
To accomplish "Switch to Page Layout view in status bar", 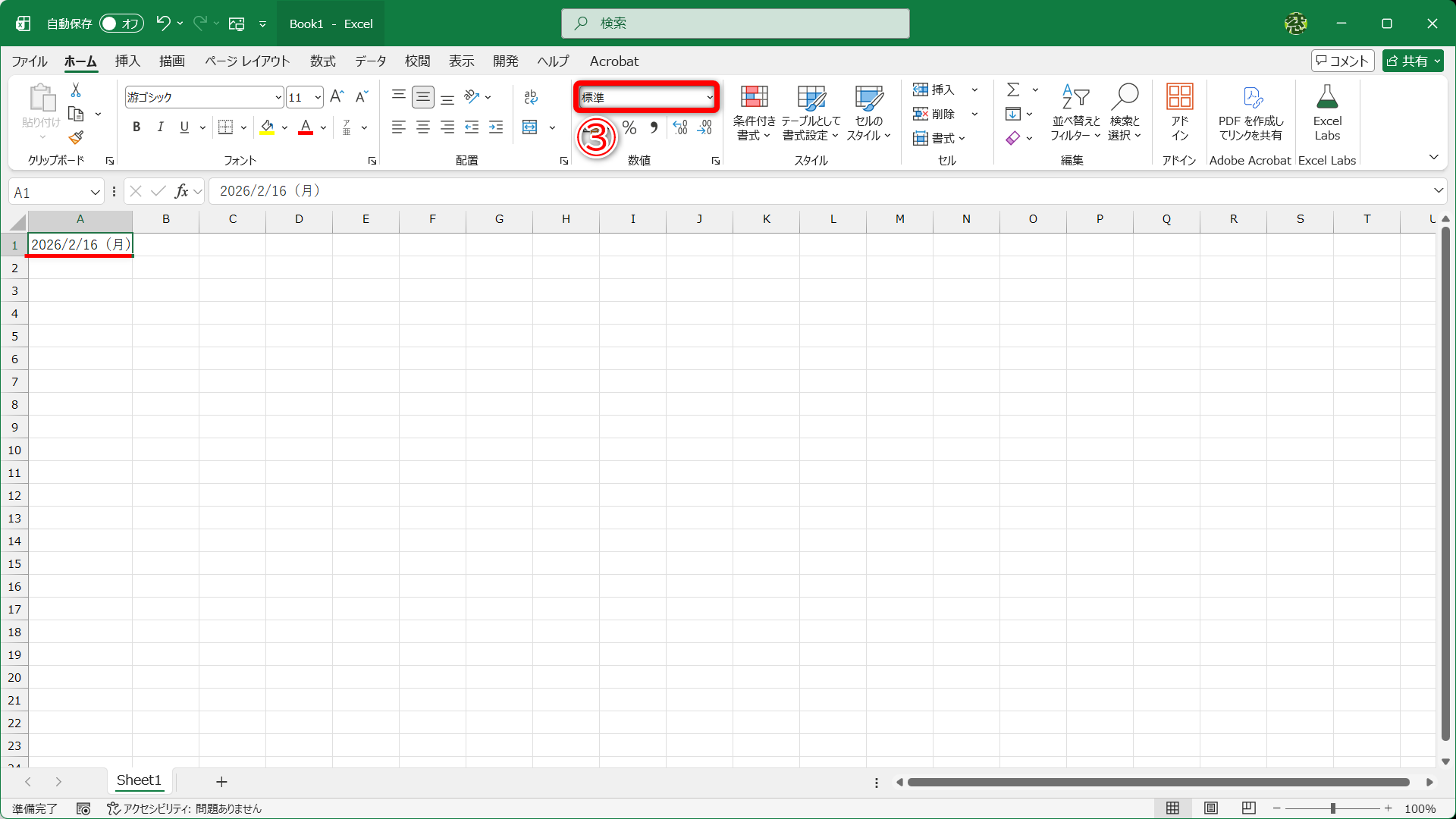I will coord(1211,808).
